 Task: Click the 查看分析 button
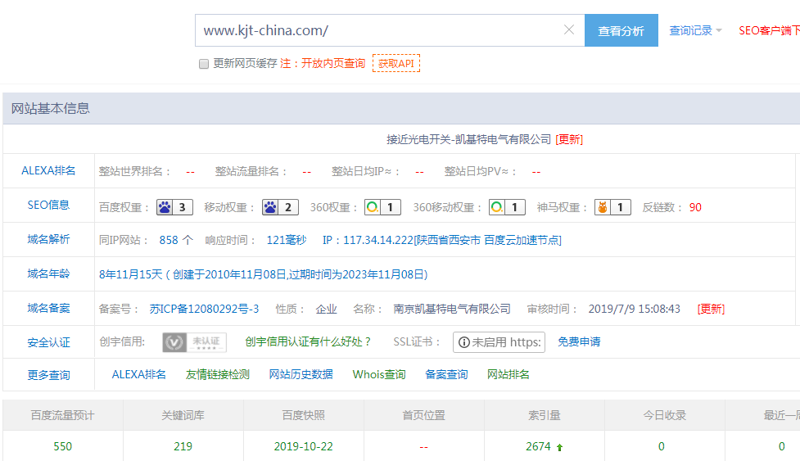621,31
